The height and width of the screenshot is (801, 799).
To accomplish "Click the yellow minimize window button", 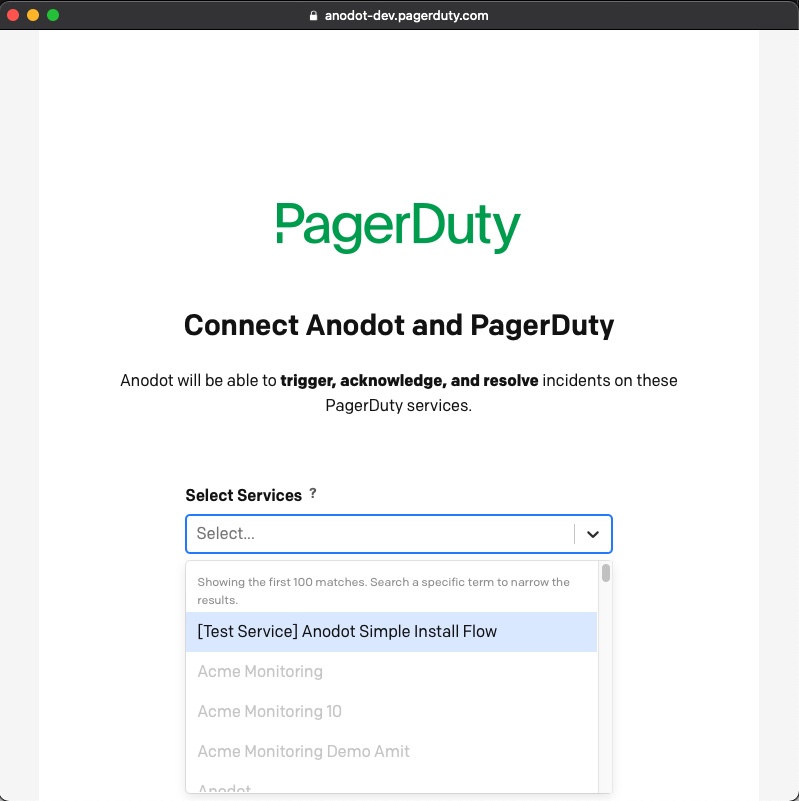I will tap(33, 15).
